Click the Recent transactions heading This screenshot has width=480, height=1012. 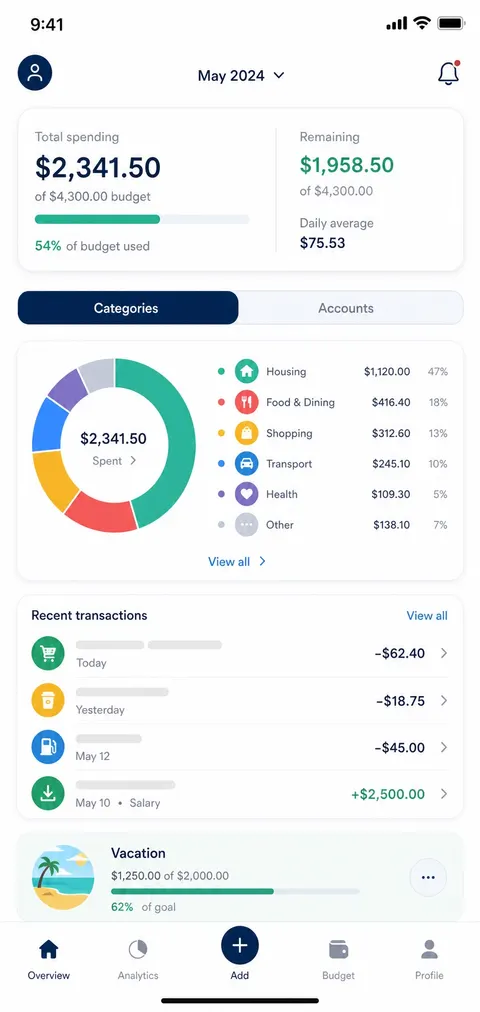(x=89, y=616)
